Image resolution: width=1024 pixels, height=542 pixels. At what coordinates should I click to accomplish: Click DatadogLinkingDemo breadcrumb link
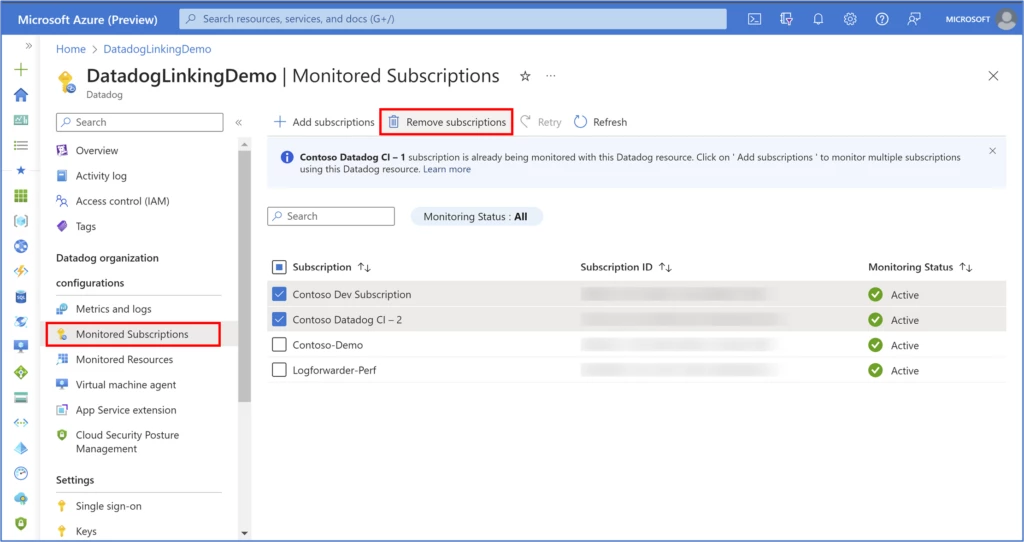click(x=157, y=49)
